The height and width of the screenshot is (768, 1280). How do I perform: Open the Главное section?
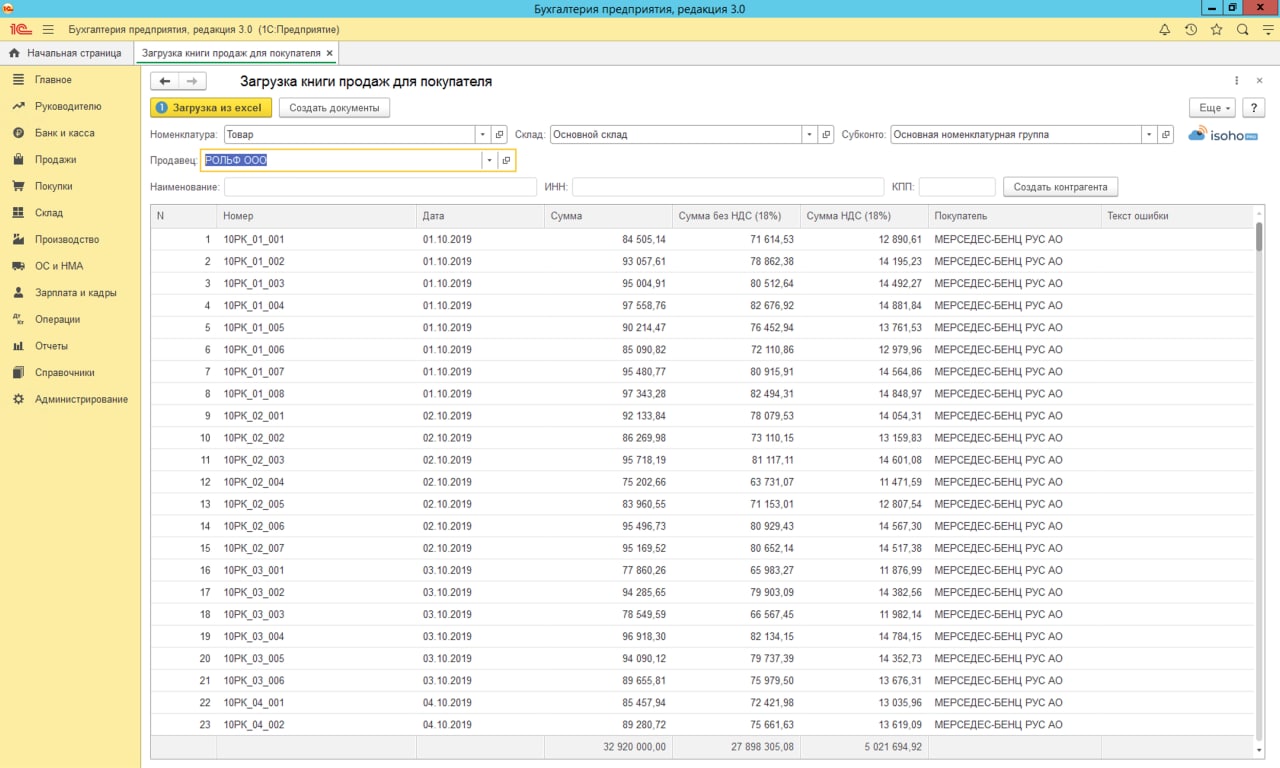pyautogui.click(x=70, y=80)
